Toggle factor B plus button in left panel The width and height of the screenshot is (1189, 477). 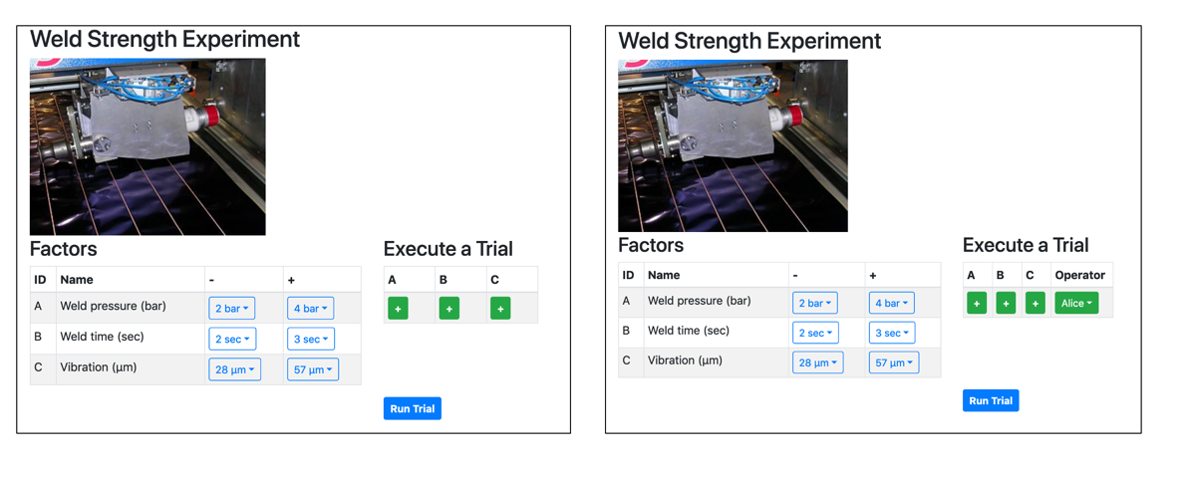click(x=449, y=309)
